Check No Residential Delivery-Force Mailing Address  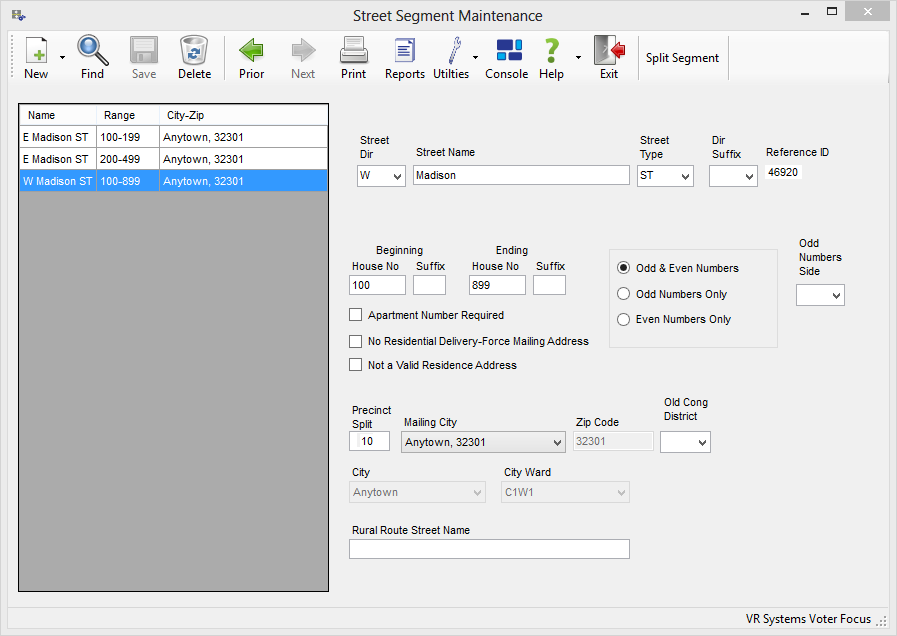pos(355,341)
